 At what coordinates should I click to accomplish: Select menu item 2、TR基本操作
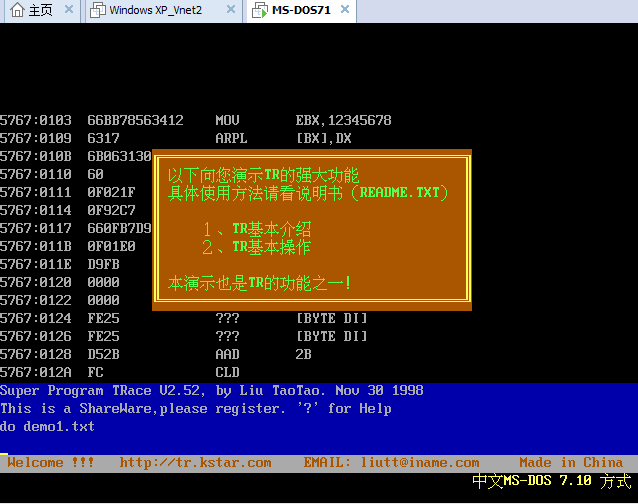point(257,247)
